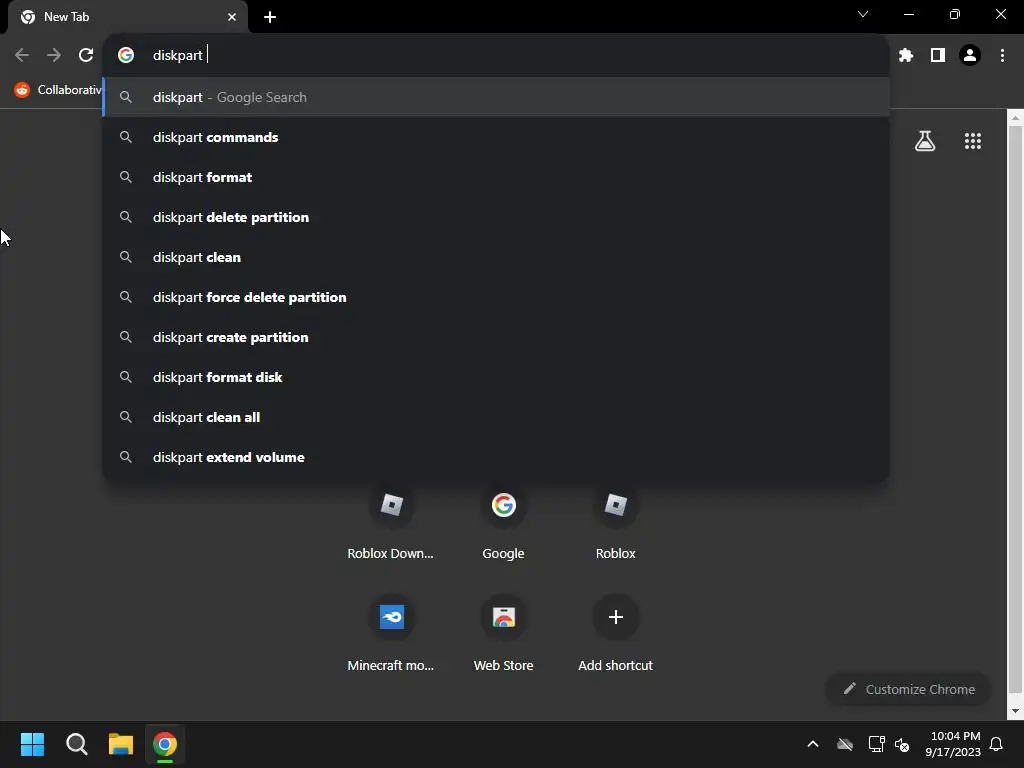Open the Web Store shortcut

pyautogui.click(x=504, y=633)
